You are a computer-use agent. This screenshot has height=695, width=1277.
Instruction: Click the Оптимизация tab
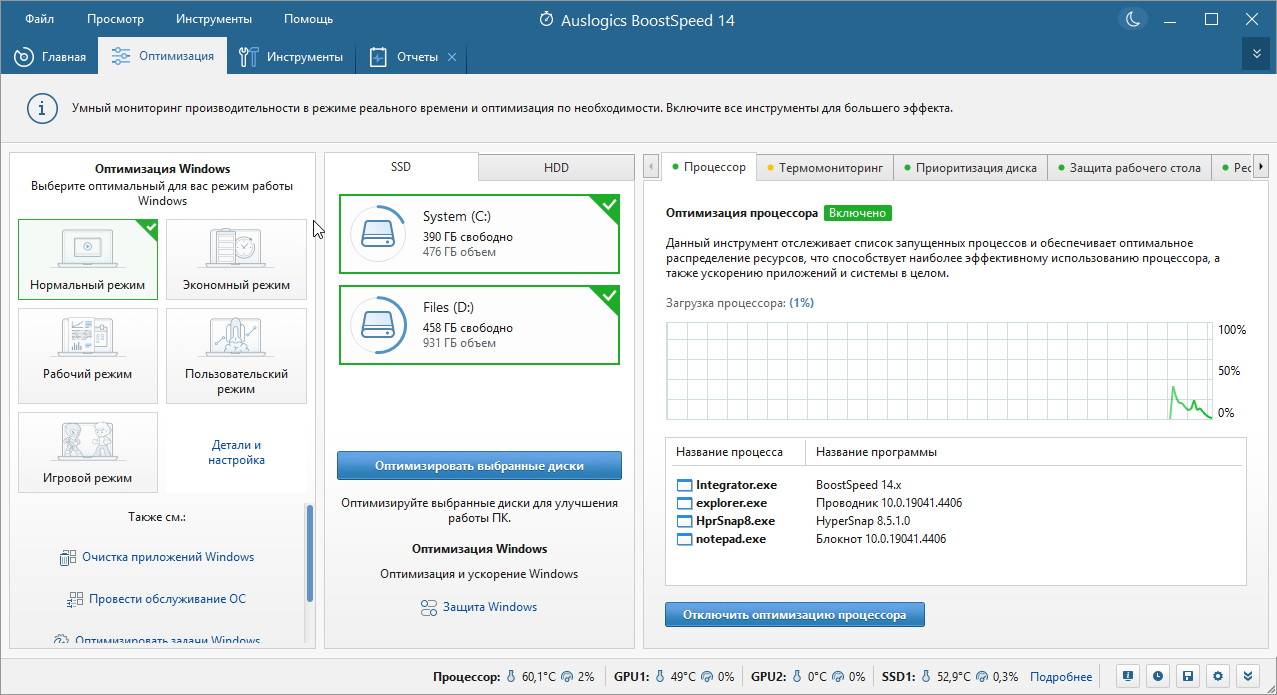[163, 56]
